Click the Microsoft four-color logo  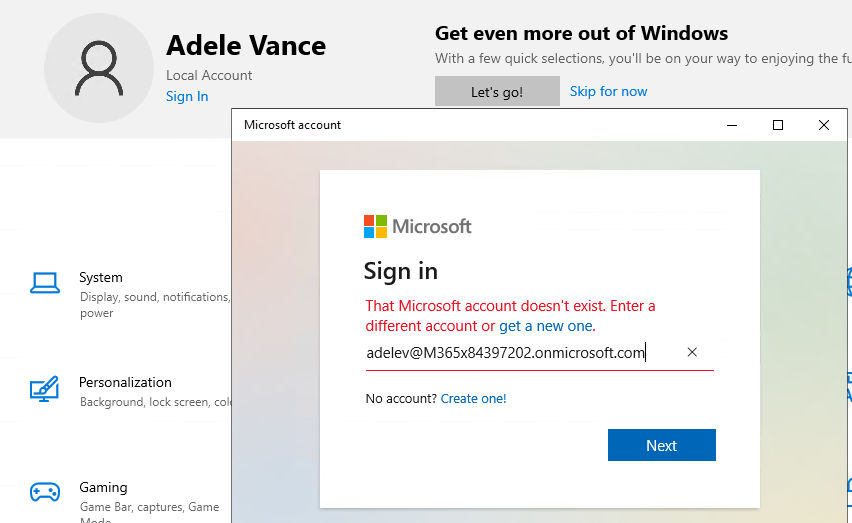(x=375, y=226)
